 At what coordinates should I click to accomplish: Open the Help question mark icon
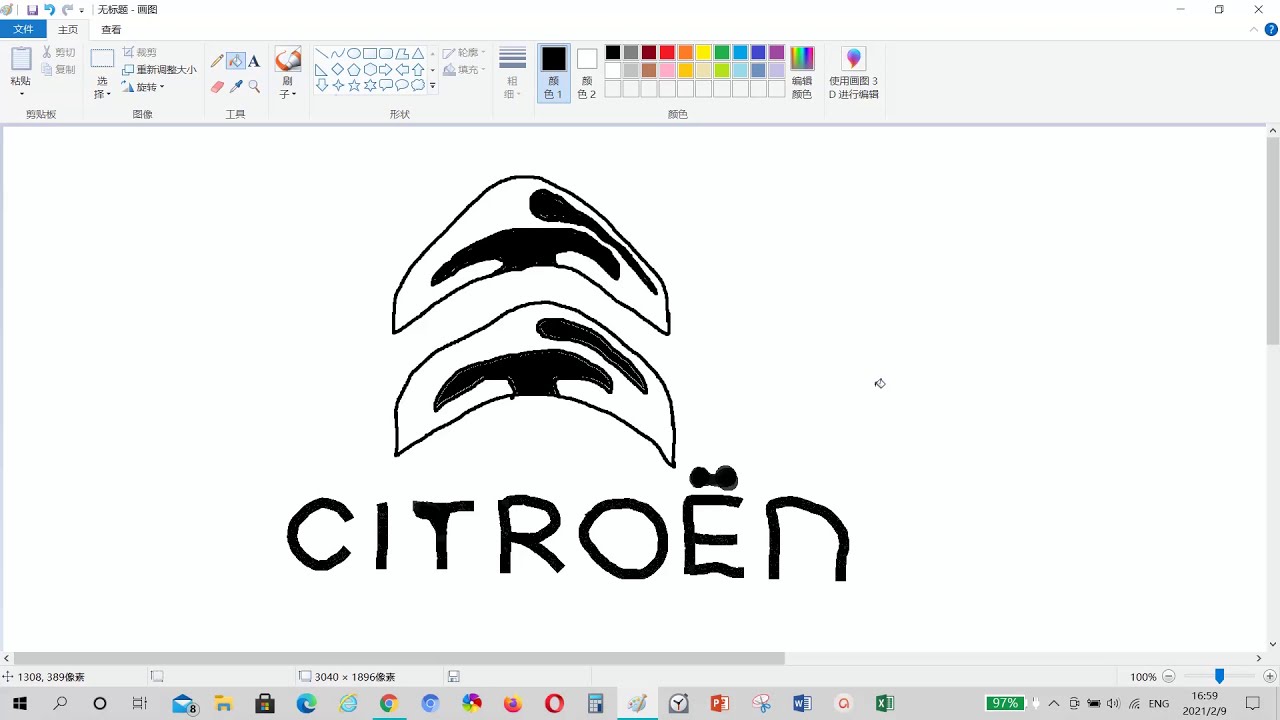click(x=1271, y=30)
